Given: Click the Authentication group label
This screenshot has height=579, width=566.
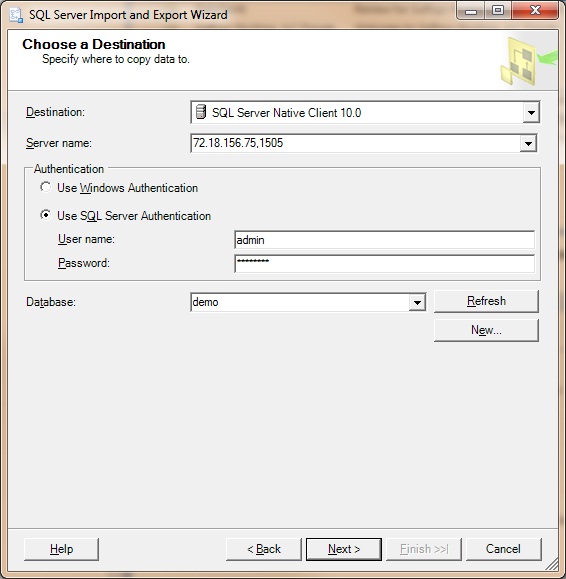Looking at the screenshot, I should (69, 169).
